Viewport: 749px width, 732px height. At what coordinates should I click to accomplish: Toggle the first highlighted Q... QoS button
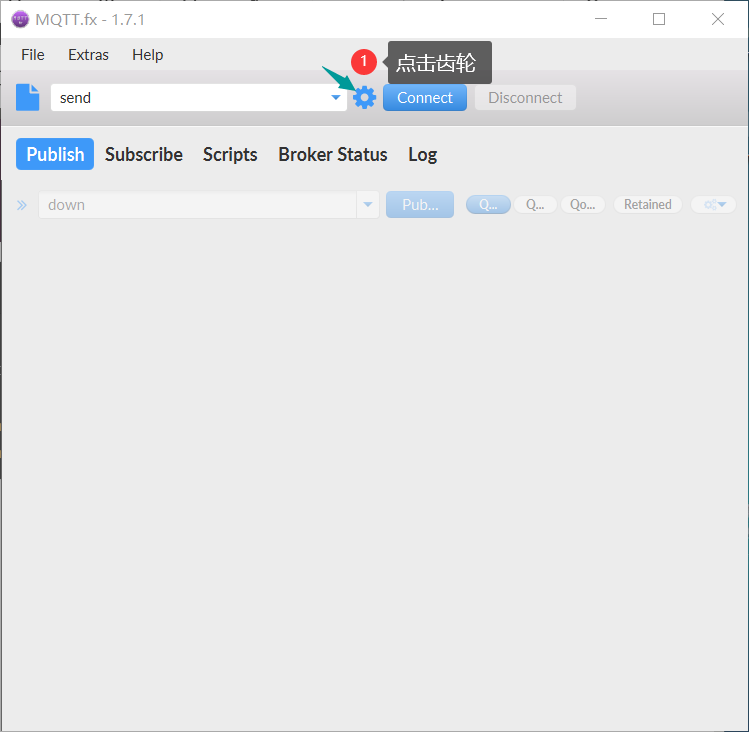tap(488, 205)
